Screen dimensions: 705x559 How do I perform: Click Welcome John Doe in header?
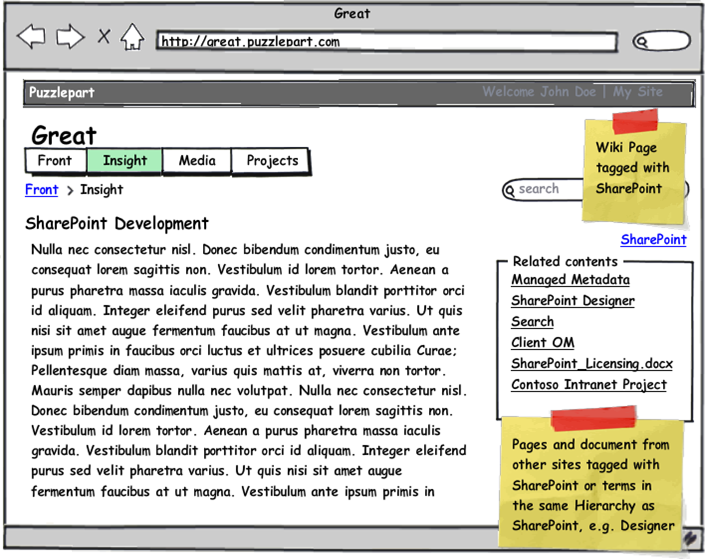click(x=539, y=92)
